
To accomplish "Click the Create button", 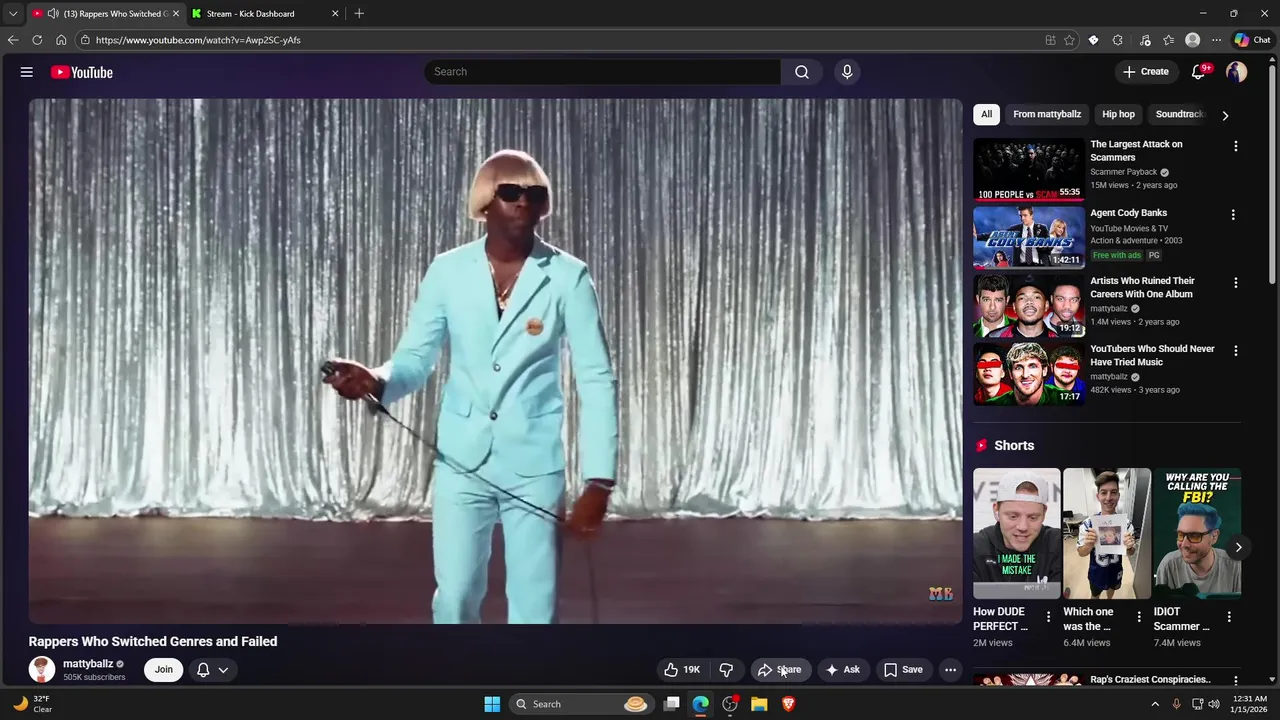I will (1146, 72).
